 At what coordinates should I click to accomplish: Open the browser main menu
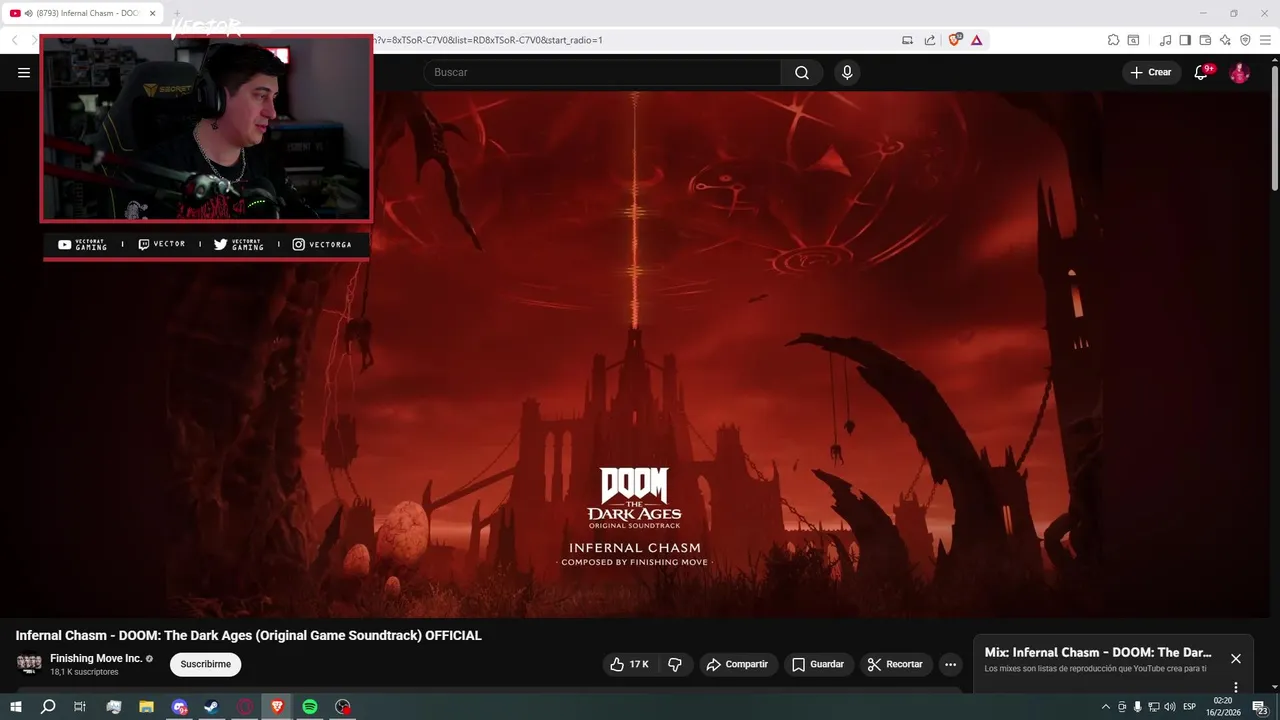click(1265, 40)
